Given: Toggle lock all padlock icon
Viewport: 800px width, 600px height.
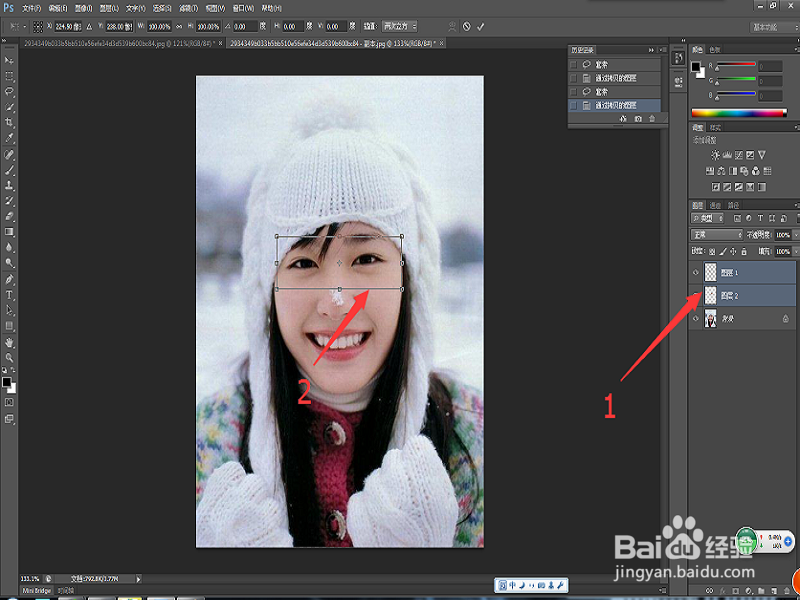Looking at the screenshot, I should tap(744, 252).
